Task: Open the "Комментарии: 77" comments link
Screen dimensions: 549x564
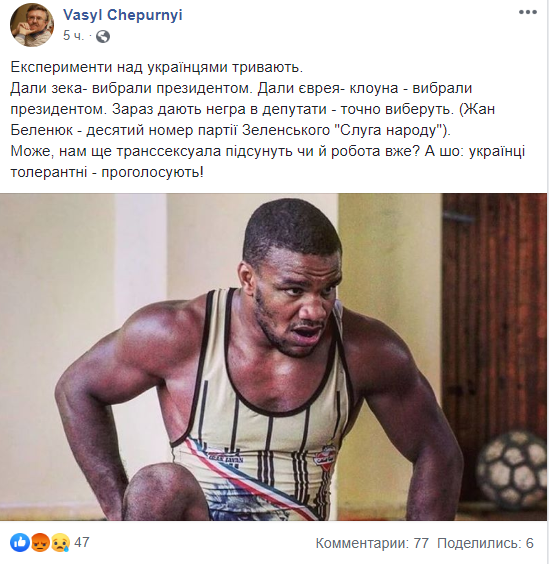Action: (372, 543)
